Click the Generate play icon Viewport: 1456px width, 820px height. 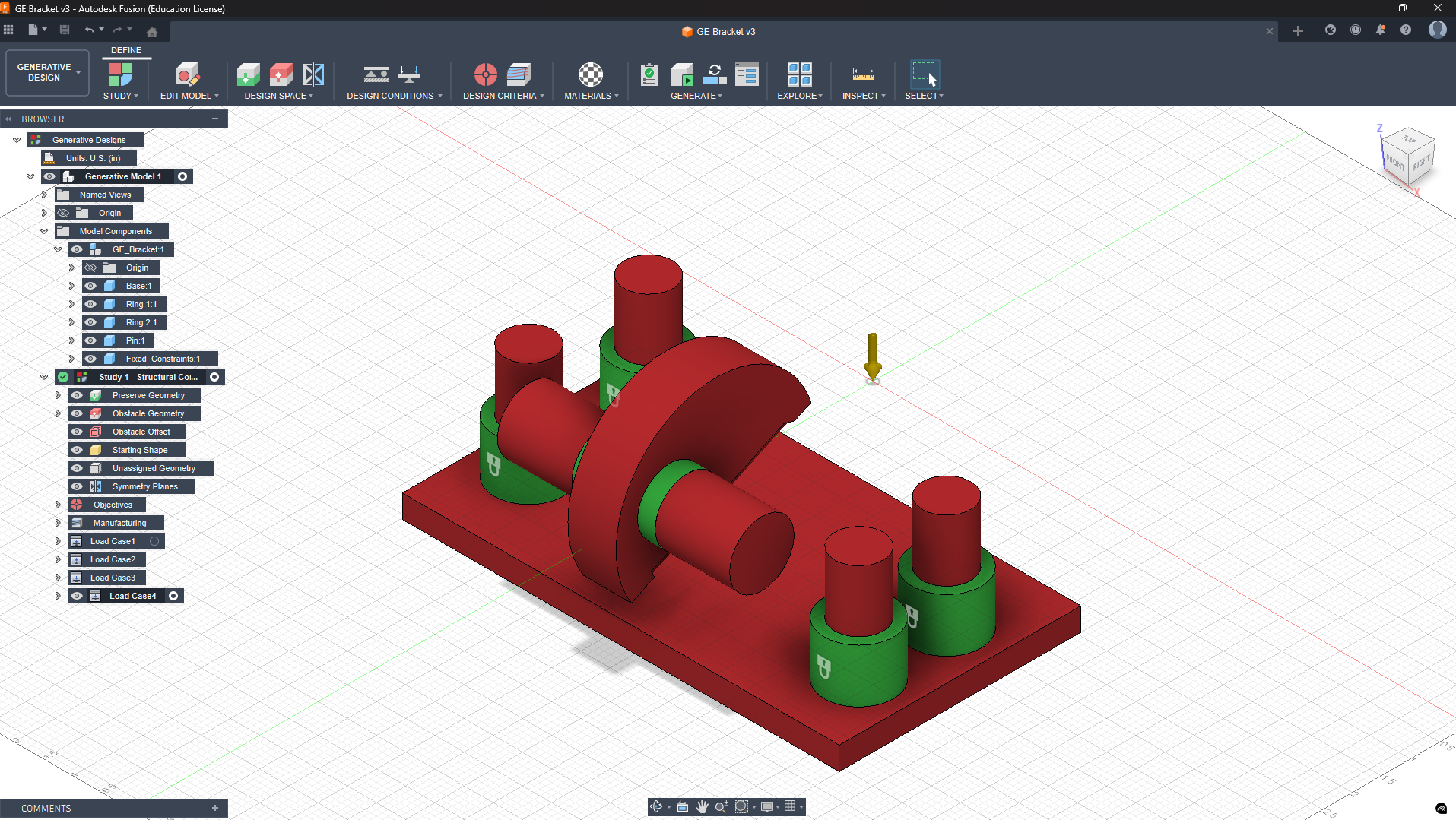pyautogui.click(x=682, y=74)
